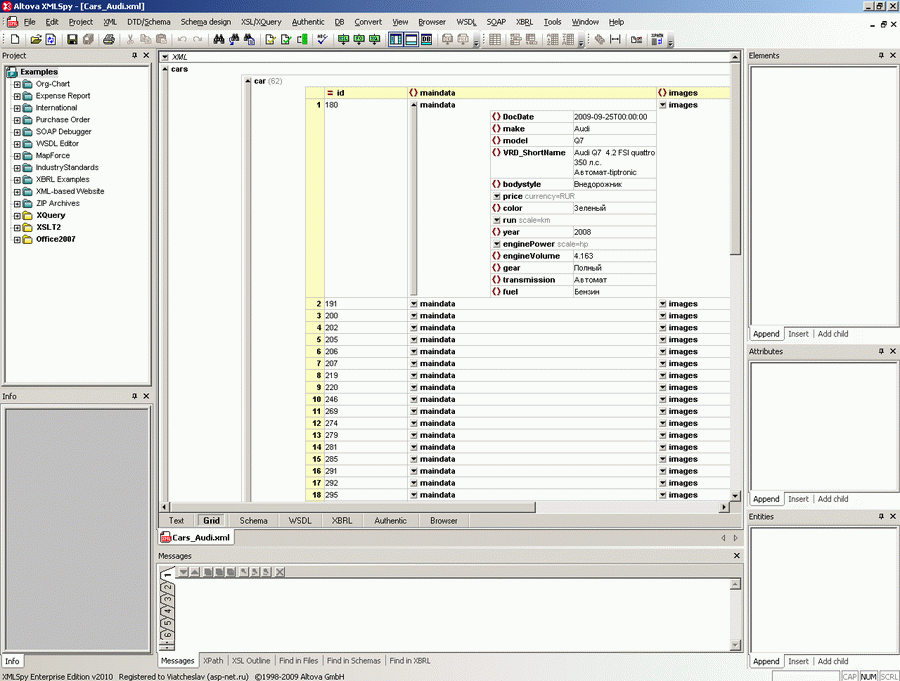Expand images in row with id 200
Image resolution: width=900 pixels, height=681 pixels.
[662, 316]
